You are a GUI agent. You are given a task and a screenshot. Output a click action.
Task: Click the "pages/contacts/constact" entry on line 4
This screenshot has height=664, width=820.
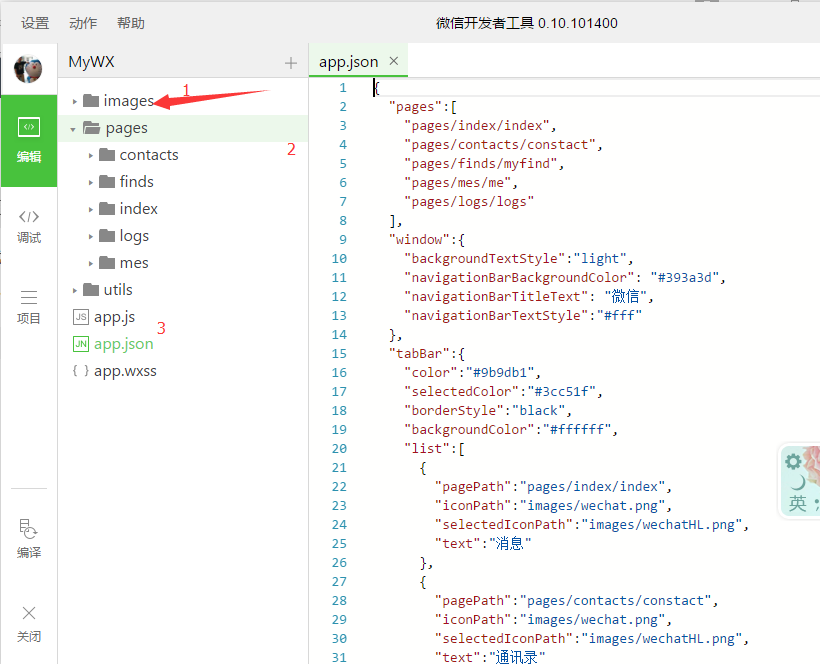point(499,144)
